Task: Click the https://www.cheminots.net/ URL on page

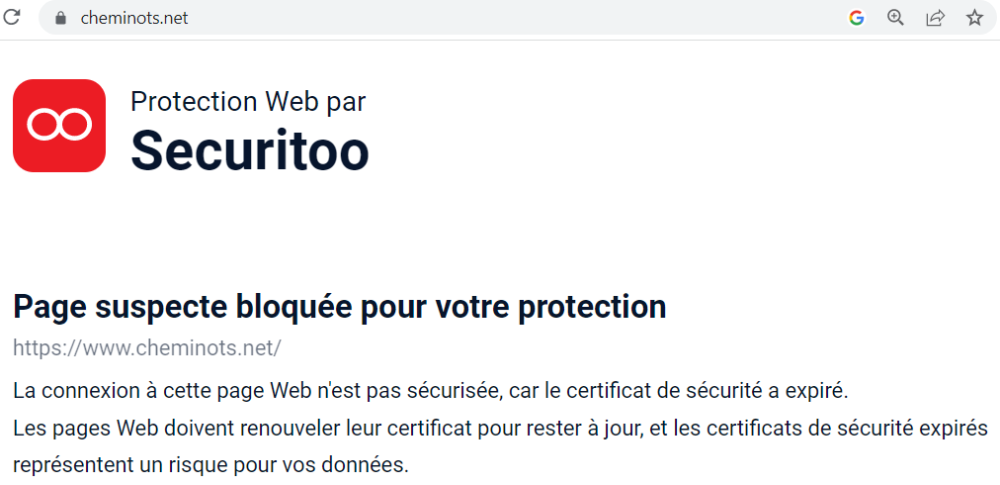Action: 147,348
